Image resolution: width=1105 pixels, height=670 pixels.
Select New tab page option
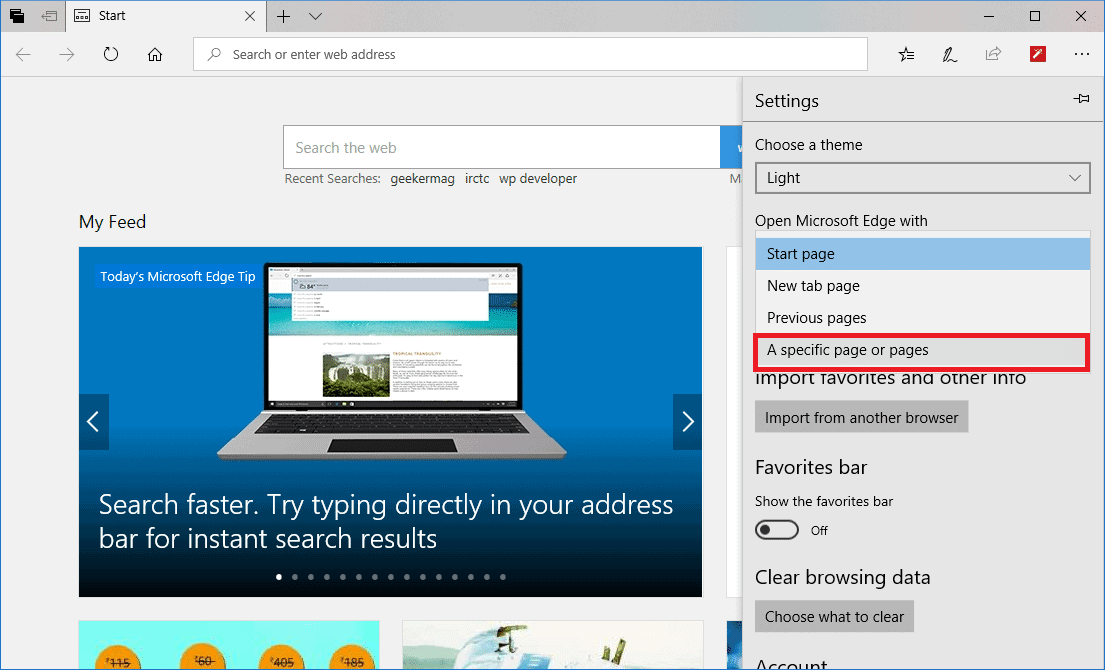click(922, 285)
